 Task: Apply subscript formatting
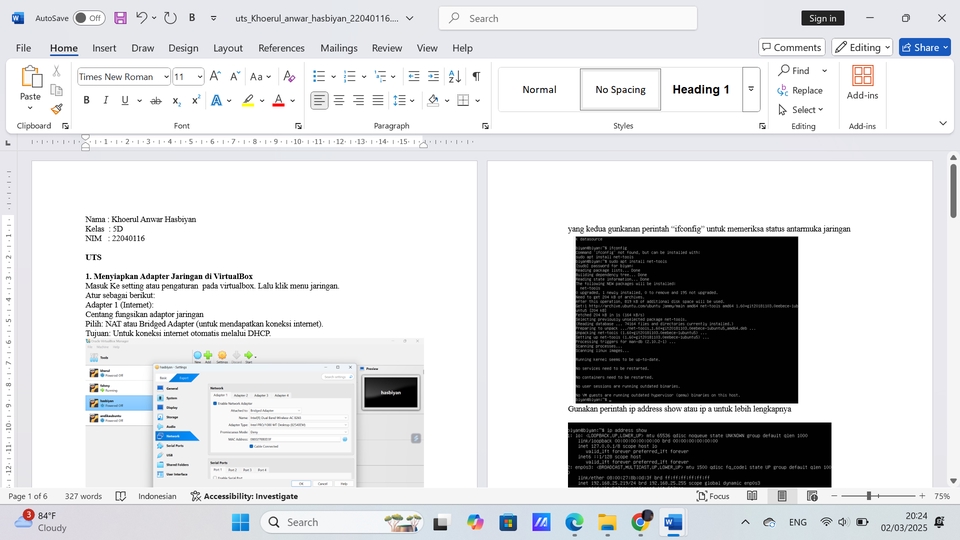pos(176,100)
